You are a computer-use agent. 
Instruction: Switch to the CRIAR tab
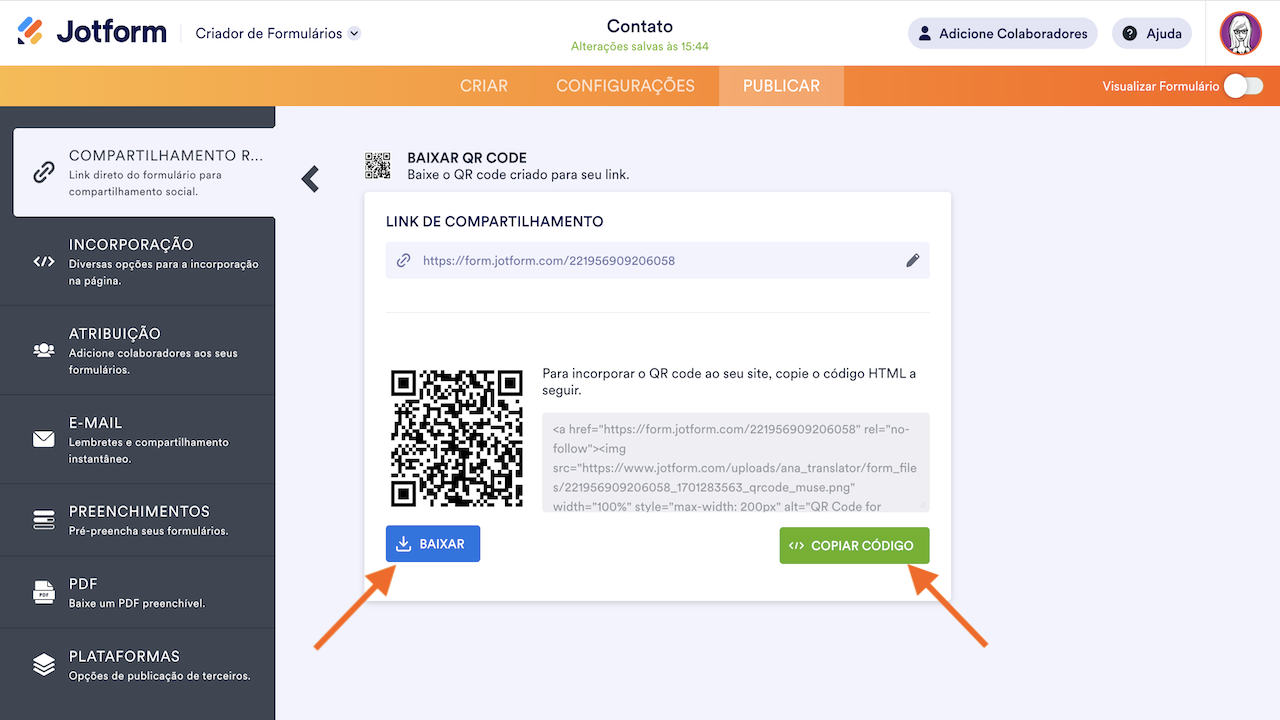pyautogui.click(x=484, y=86)
